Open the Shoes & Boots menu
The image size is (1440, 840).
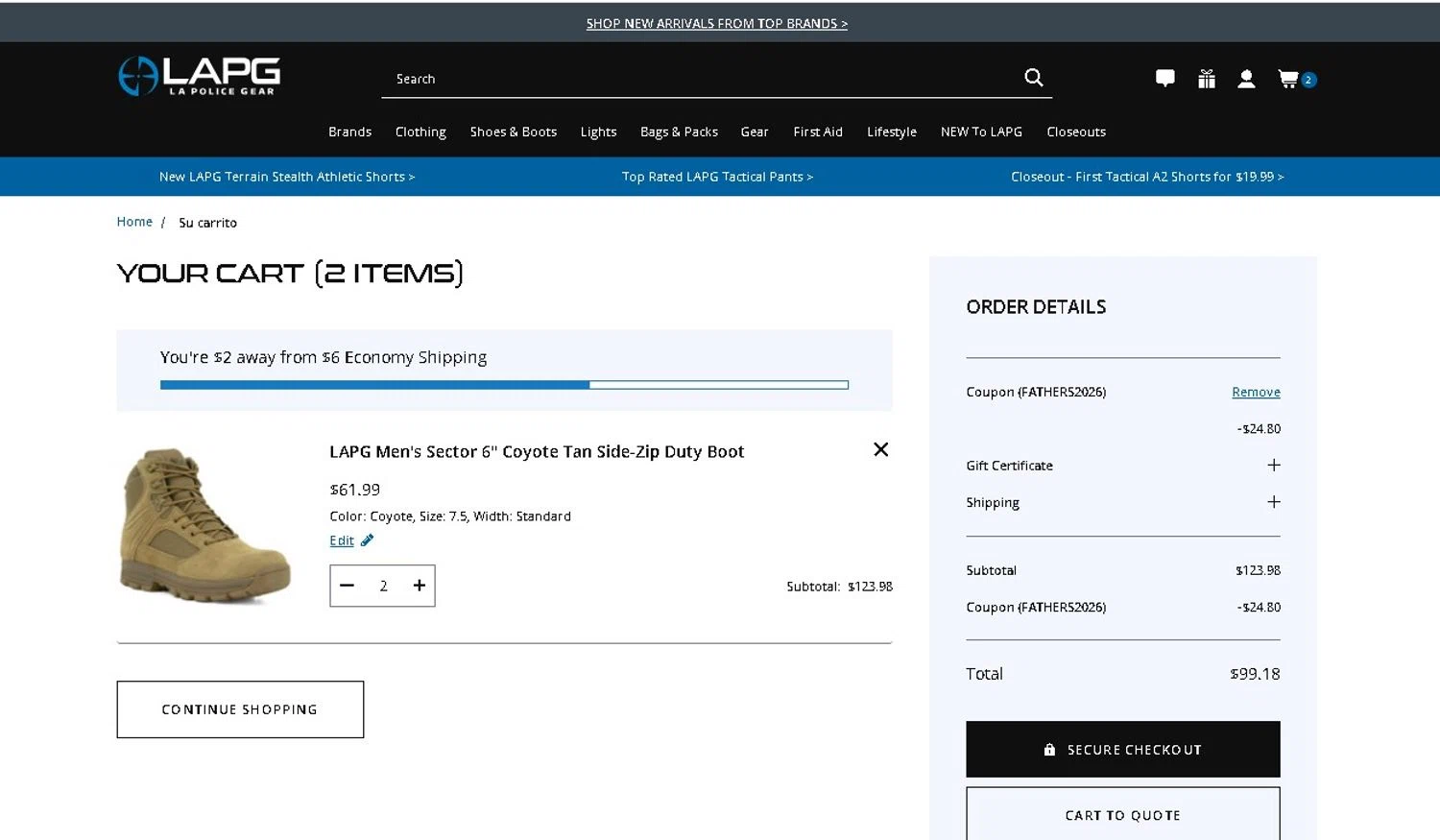(513, 132)
